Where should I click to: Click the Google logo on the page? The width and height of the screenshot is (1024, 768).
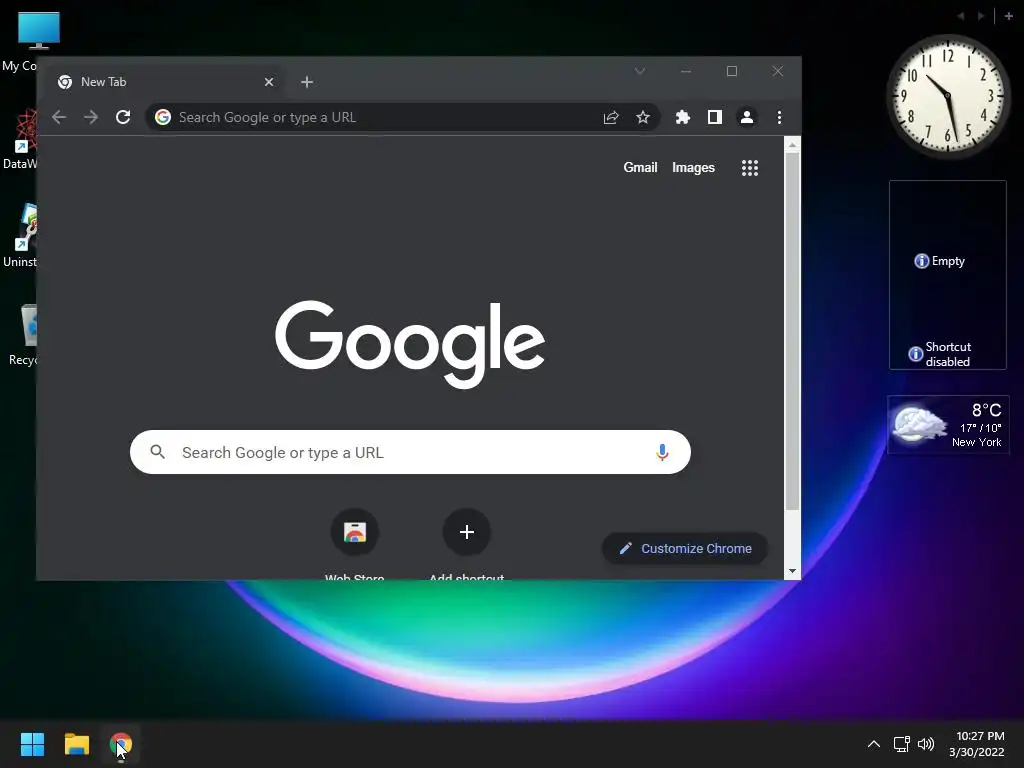point(410,344)
